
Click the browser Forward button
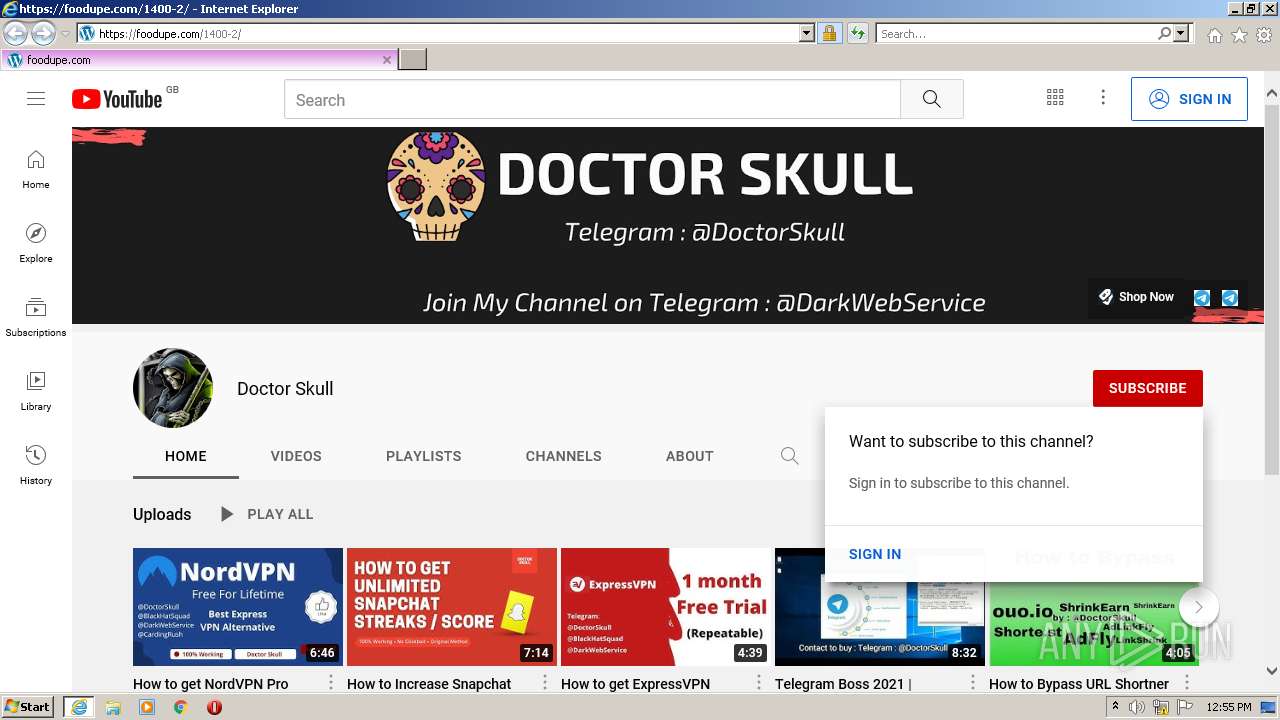click(43, 33)
